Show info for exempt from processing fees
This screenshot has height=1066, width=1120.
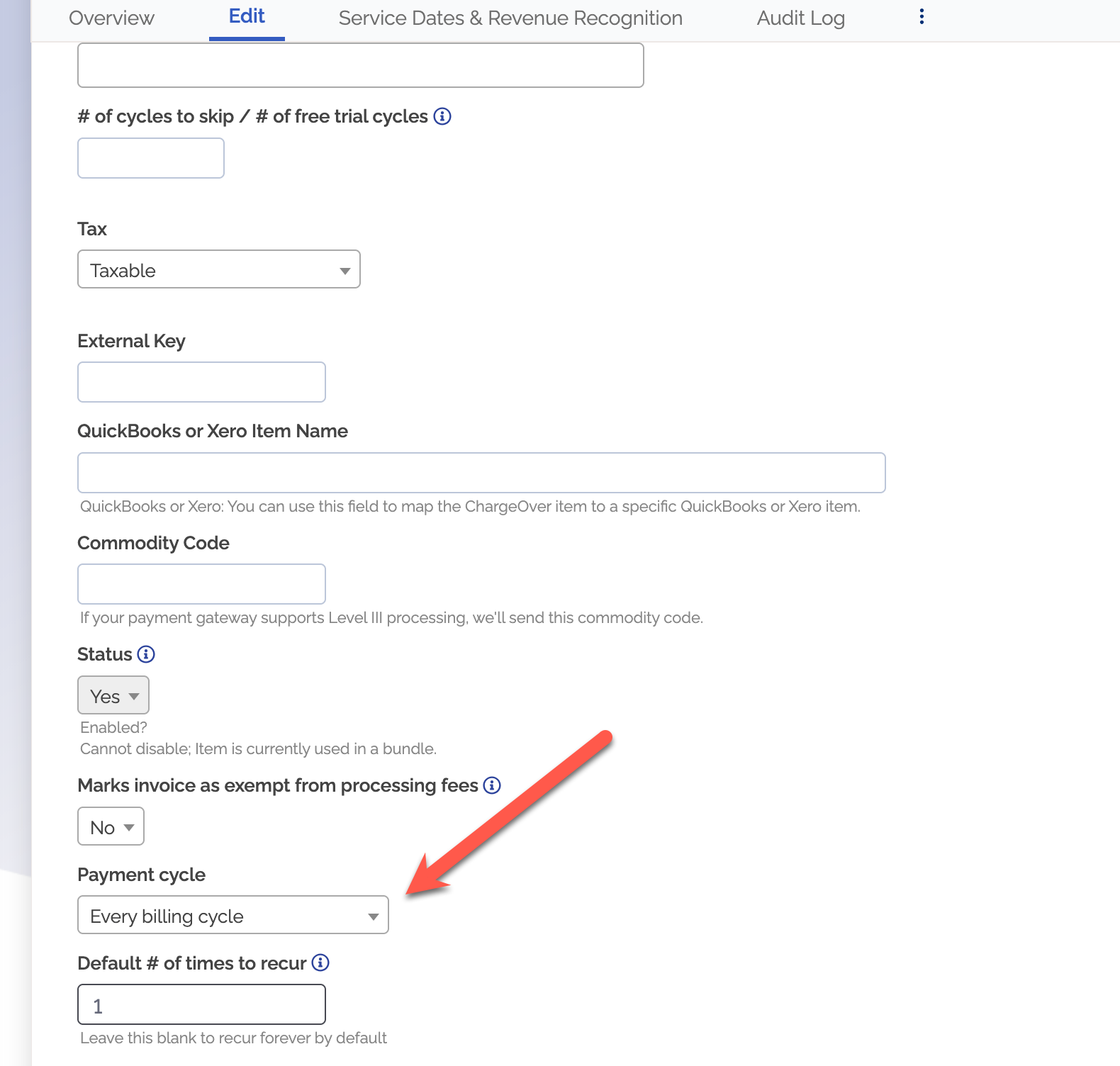click(x=492, y=785)
